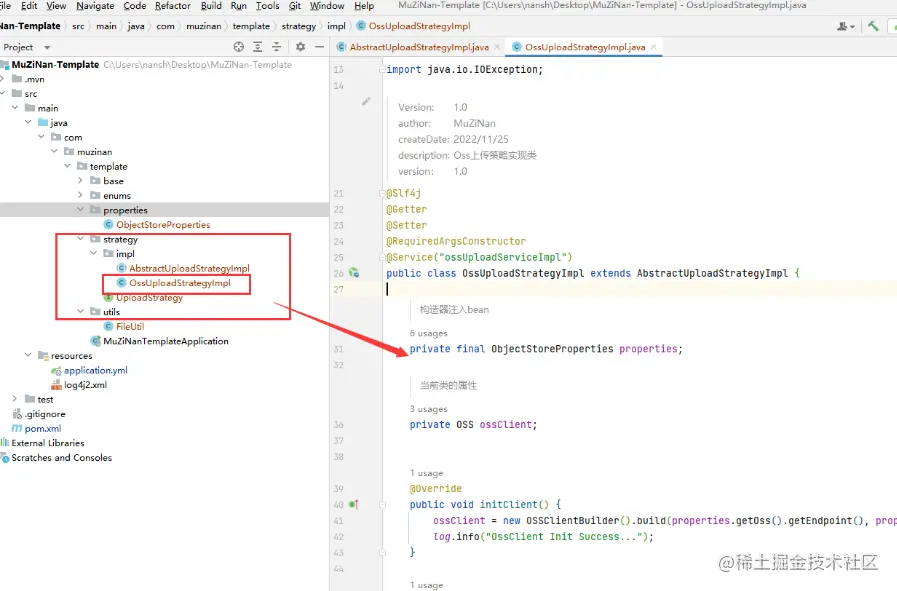
Task: Collapse the template package
Action: pyautogui.click(x=68, y=166)
